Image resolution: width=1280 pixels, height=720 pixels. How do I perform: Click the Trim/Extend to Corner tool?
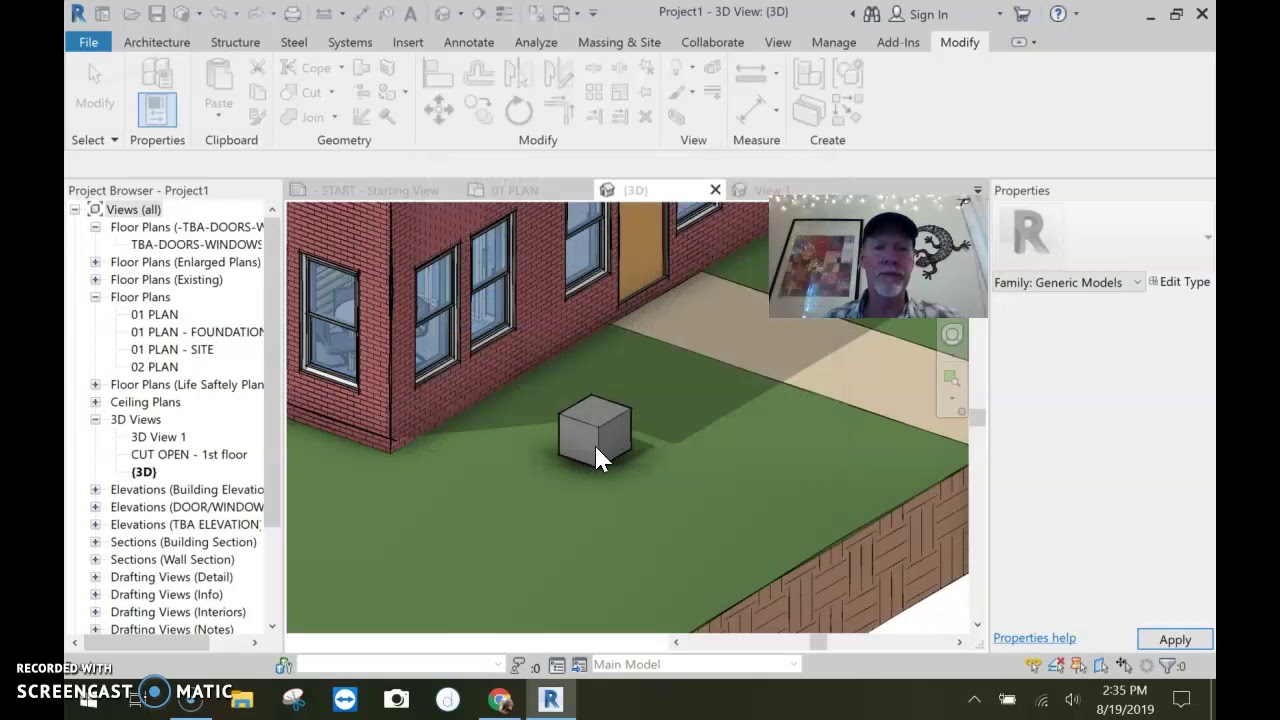[559, 110]
